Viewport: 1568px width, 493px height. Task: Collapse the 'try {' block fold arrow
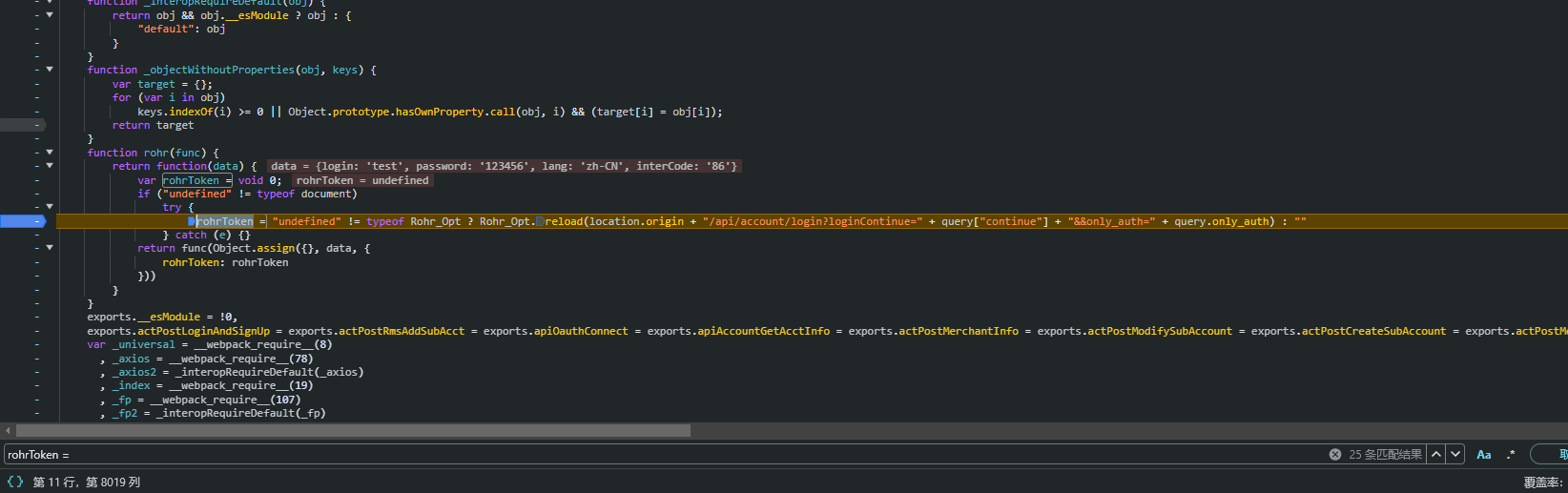pos(50,207)
